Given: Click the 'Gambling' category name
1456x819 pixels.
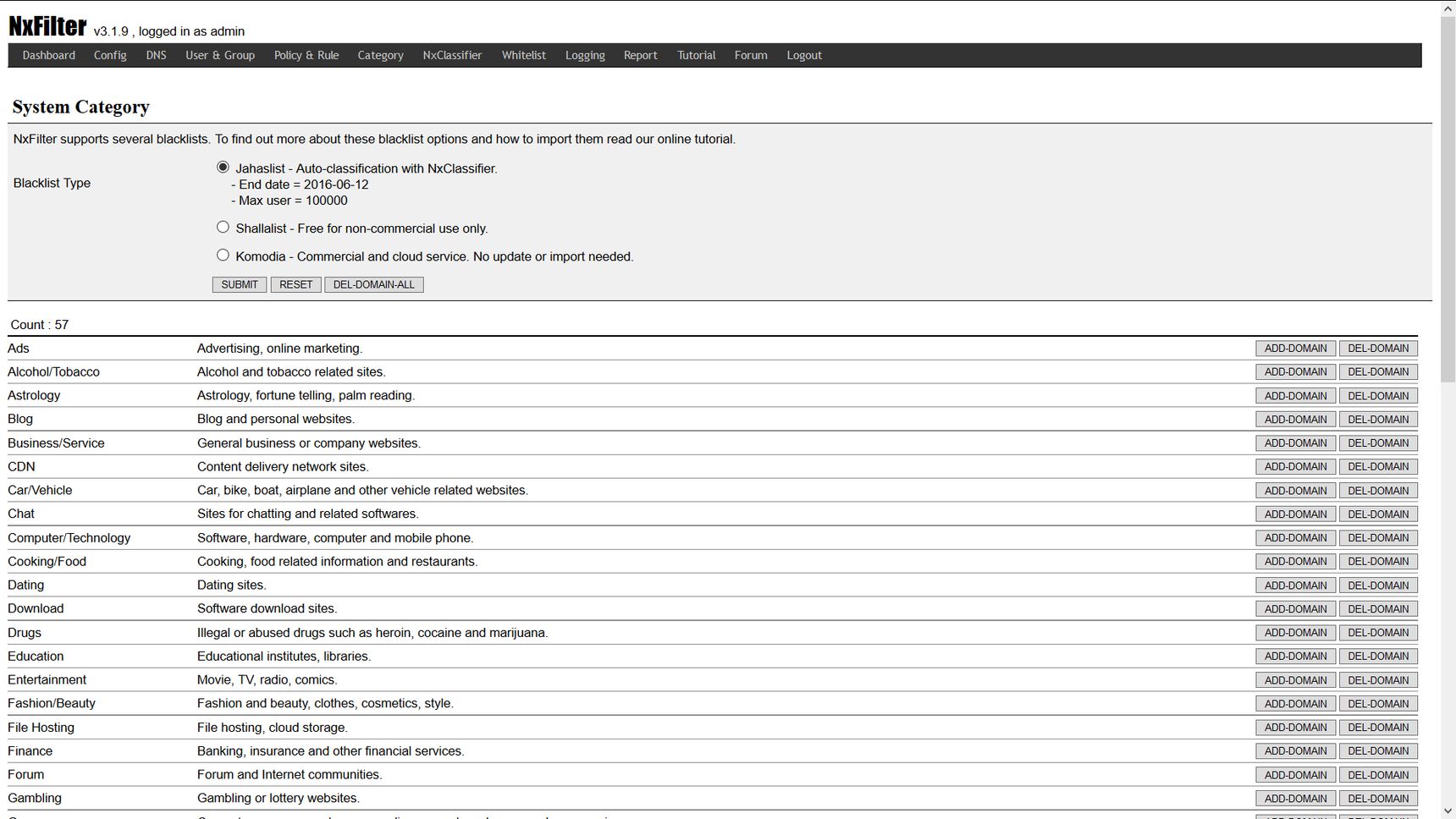Looking at the screenshot, I should tap(35, 798).
